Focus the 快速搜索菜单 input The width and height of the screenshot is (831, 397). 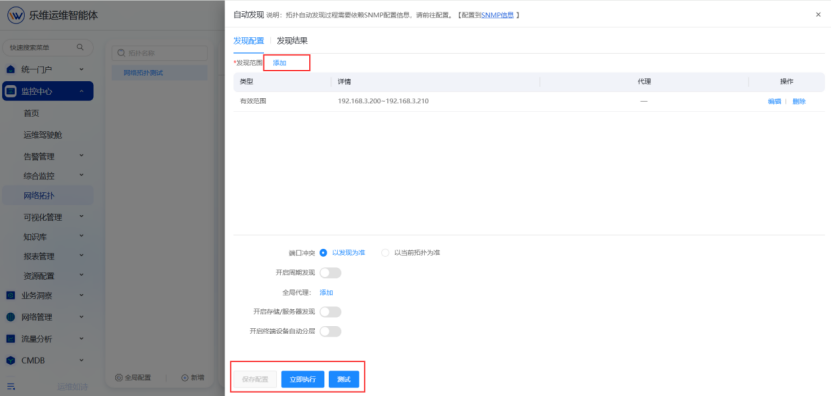click(48, 47)
